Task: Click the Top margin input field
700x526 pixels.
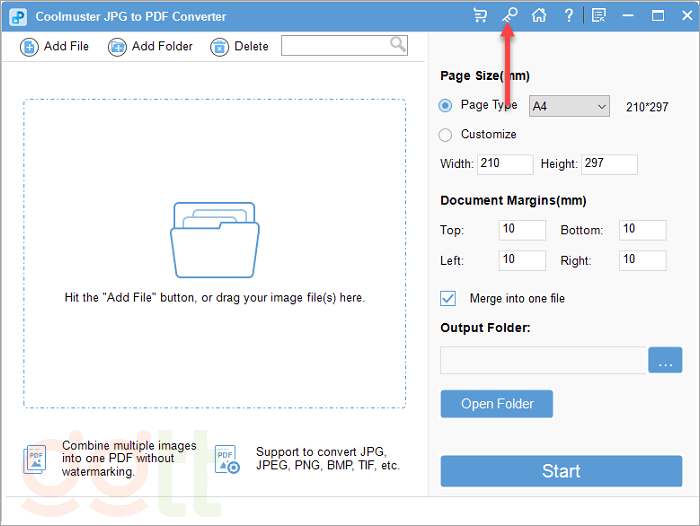Action: point(522,230)
